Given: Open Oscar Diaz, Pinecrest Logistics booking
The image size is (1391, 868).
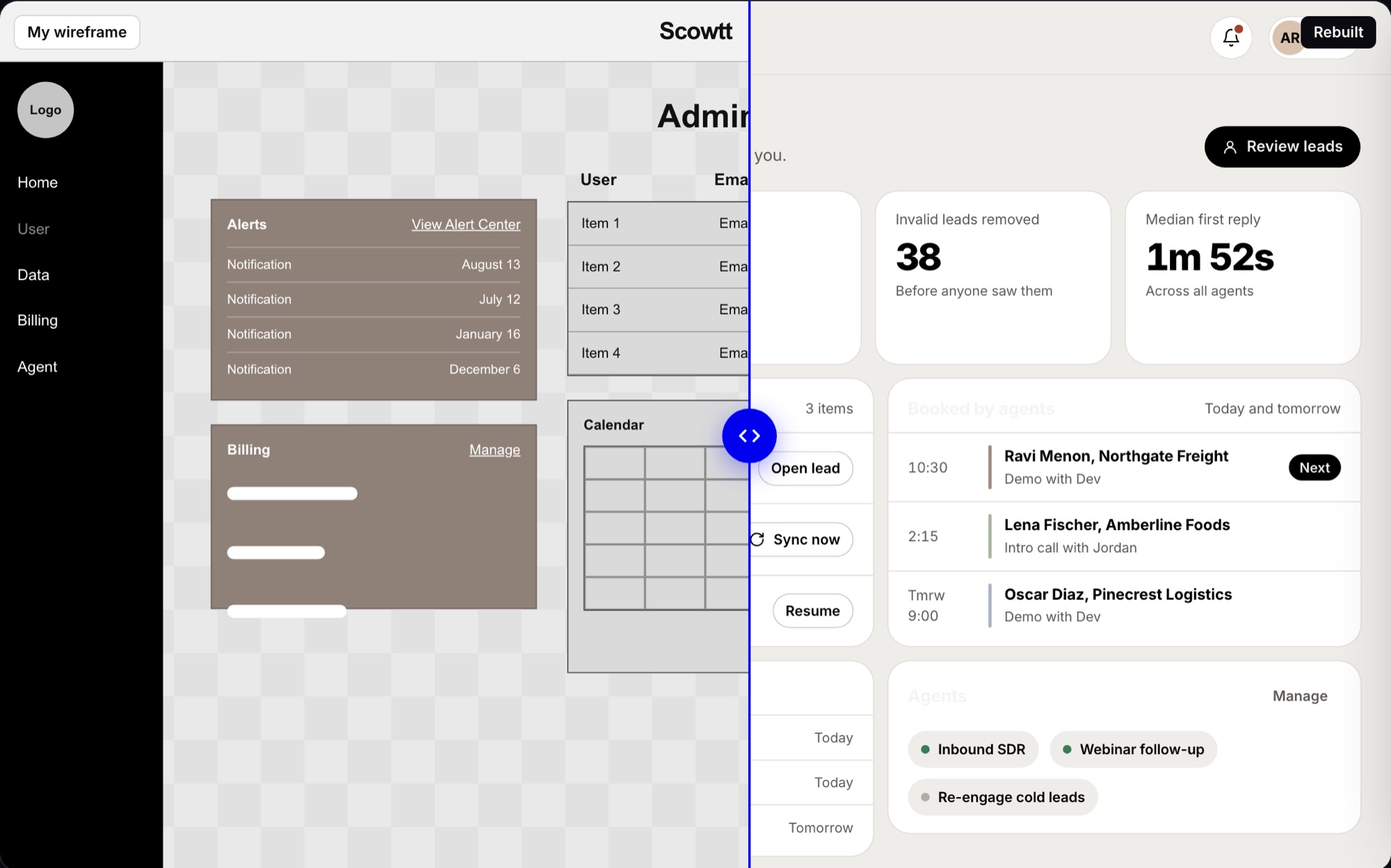Looking at the screenshot, I should coord(1124,605).
